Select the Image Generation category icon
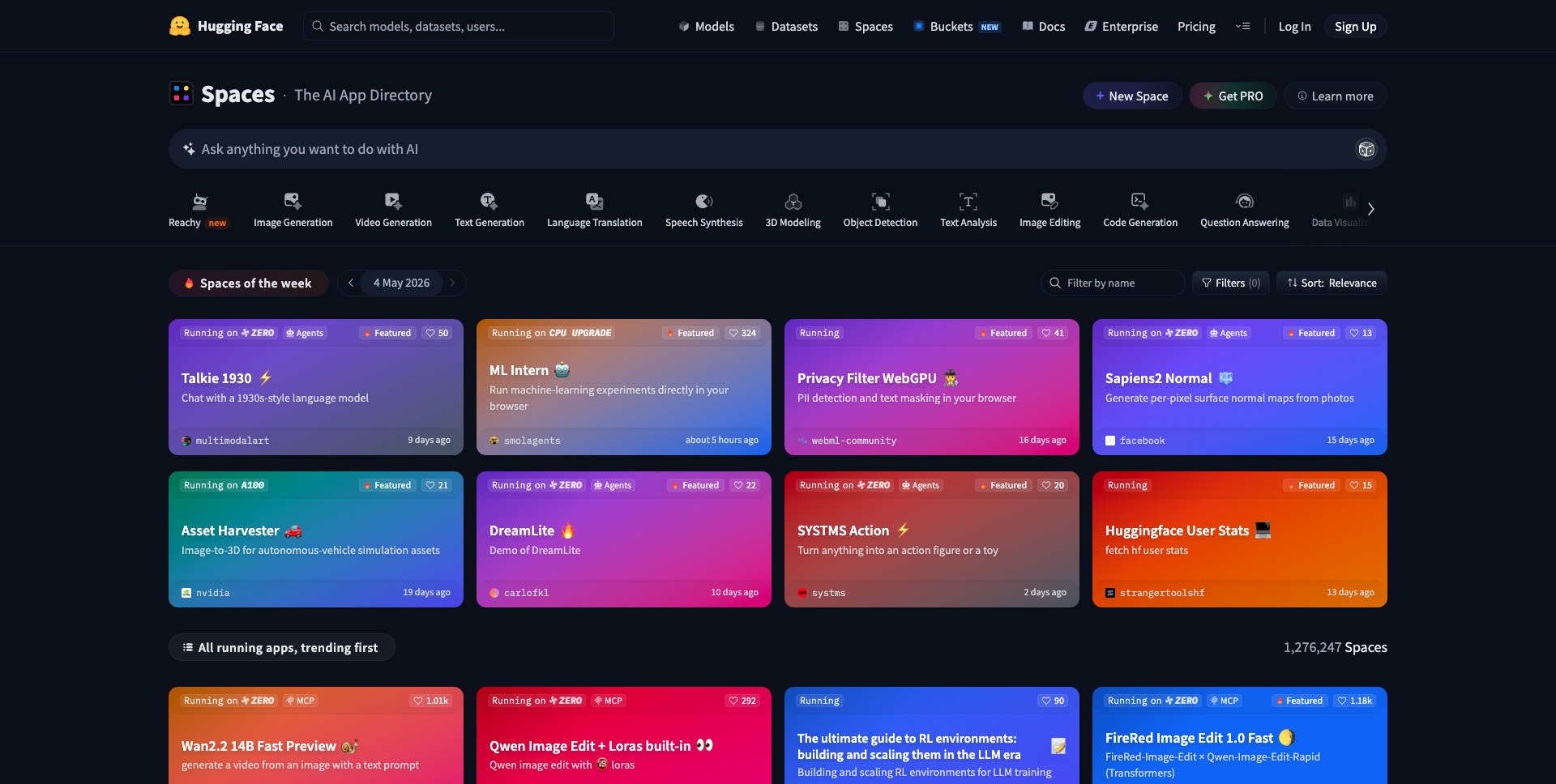The width and height of the screenshot is (1556, 784). pyautogui.click(x=293, y=201)
